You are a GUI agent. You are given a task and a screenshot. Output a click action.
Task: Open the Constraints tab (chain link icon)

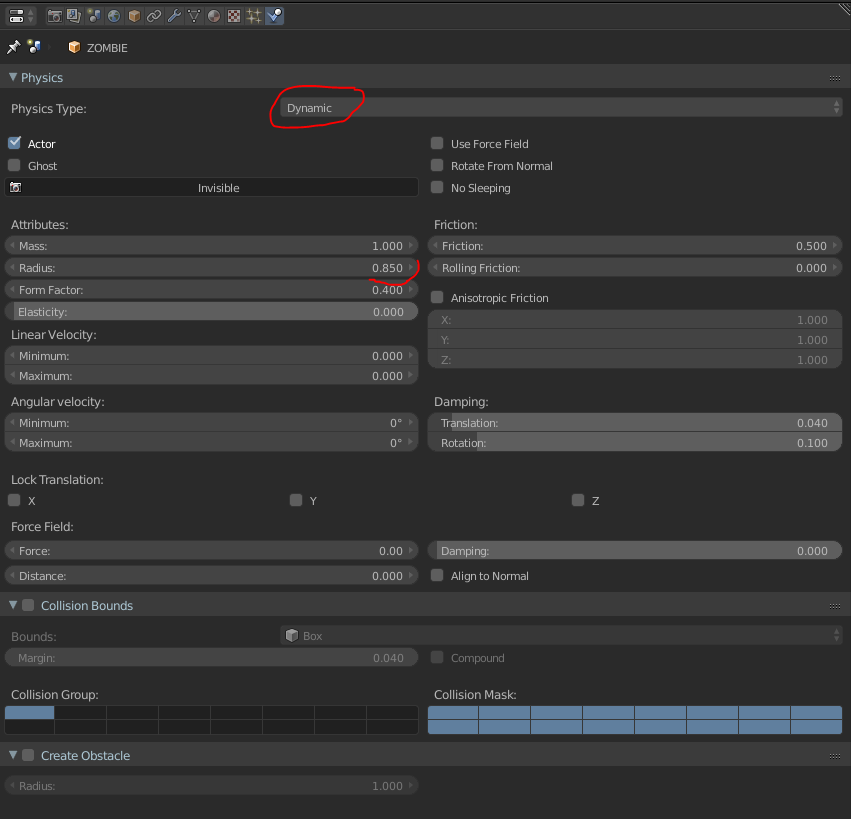[154, 16]
